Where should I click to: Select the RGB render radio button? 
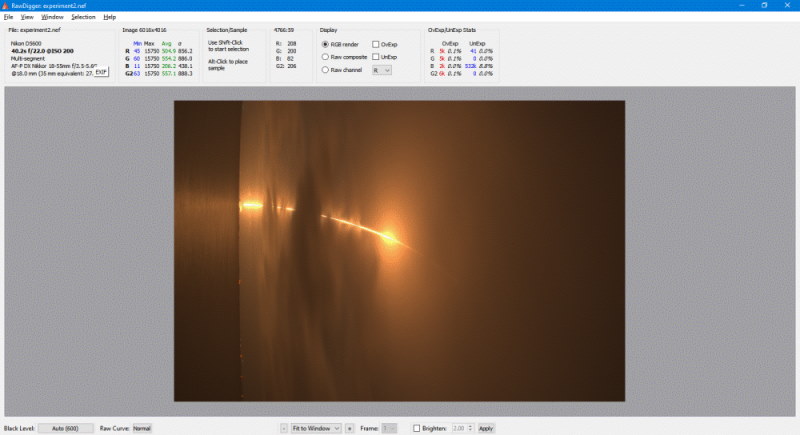(325, 44)
